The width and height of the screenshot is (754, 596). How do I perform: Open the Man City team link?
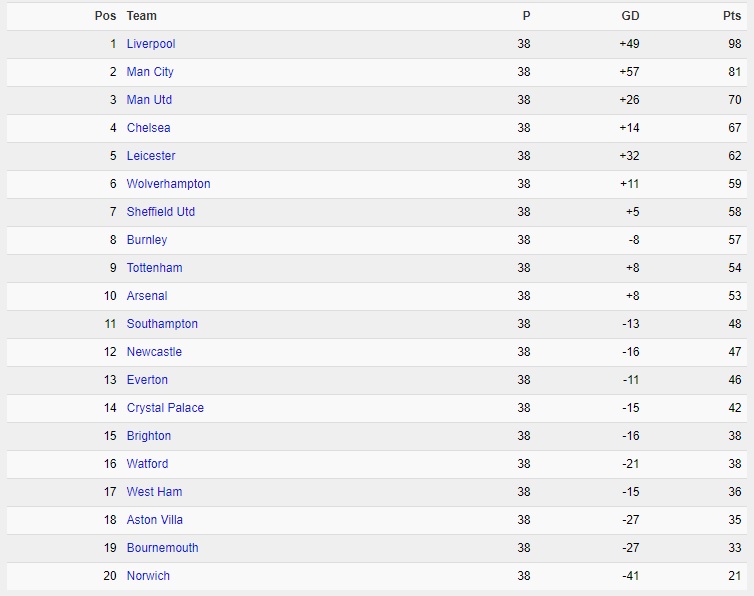click(150, 72)
